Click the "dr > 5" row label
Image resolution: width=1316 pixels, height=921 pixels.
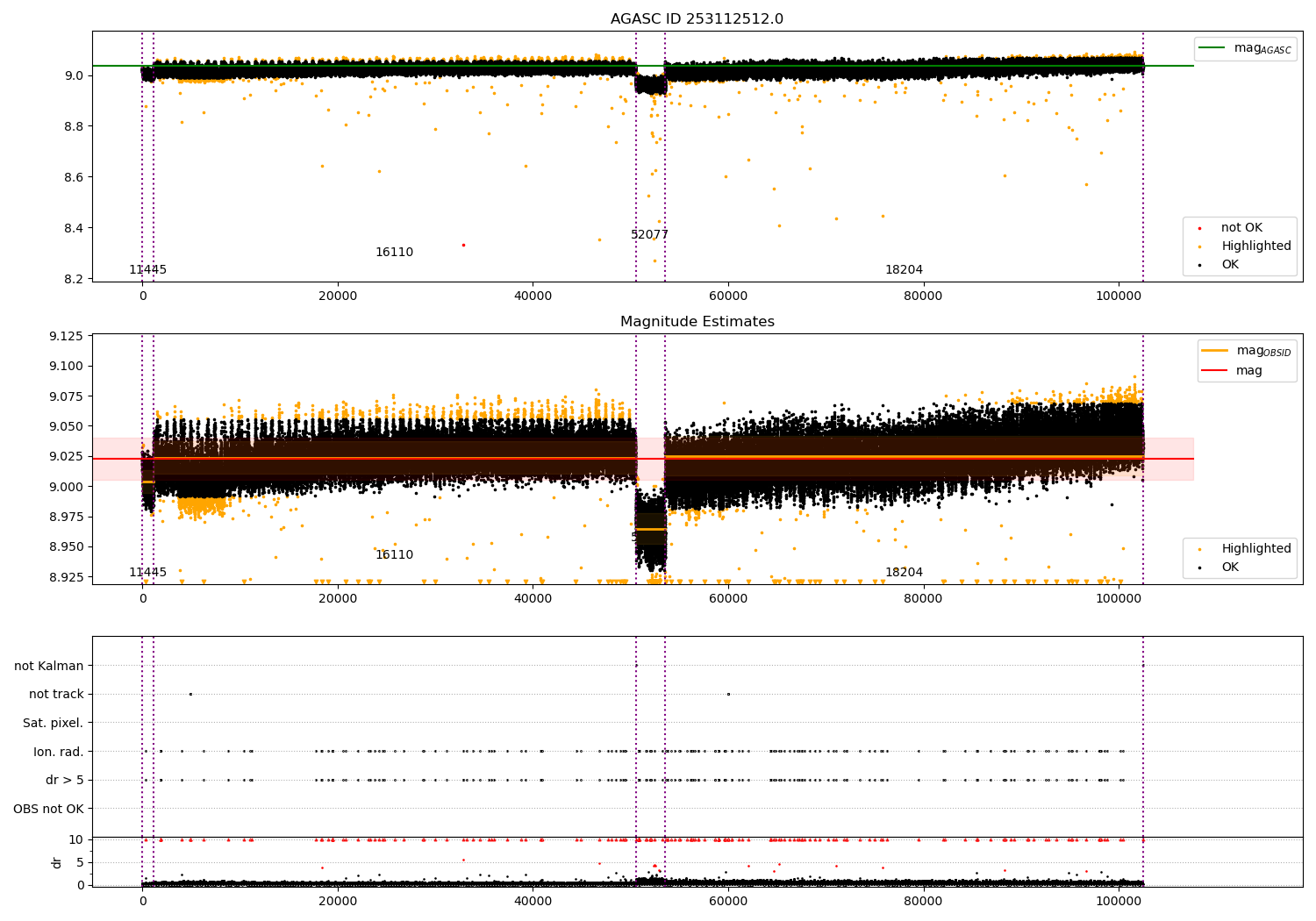coord(65,781)
